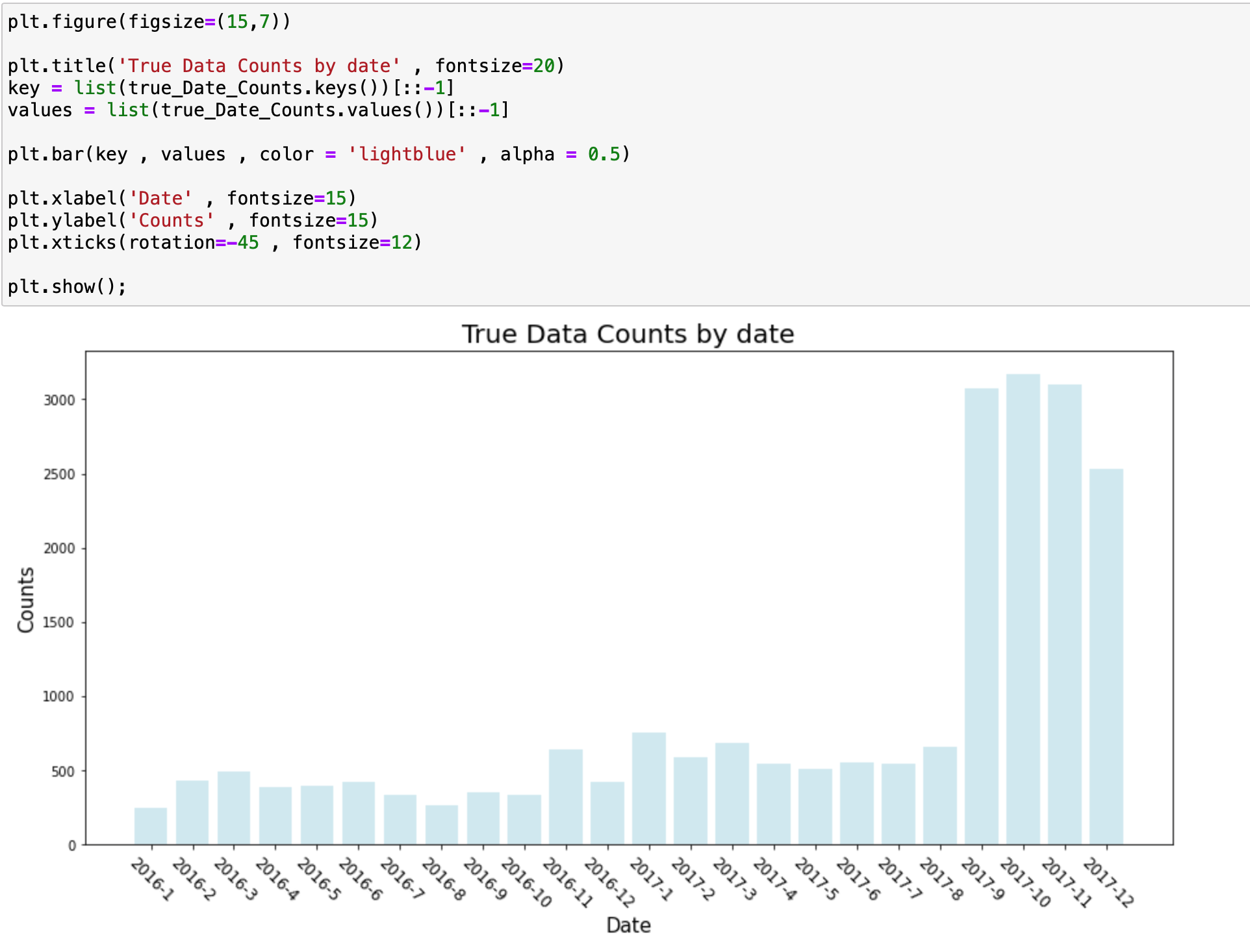Click the plt.xticks rotation code line

pyautogui.click(x=214, y=243)
